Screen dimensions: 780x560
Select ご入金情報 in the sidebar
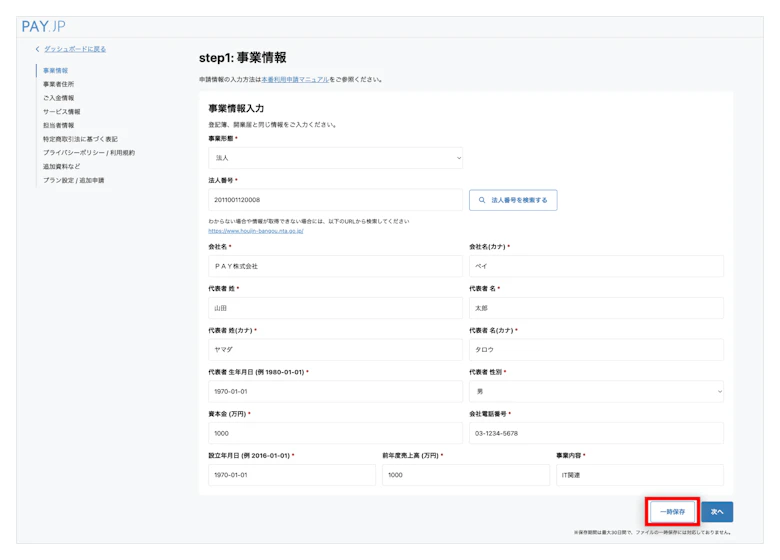click(x=58, y=98)
